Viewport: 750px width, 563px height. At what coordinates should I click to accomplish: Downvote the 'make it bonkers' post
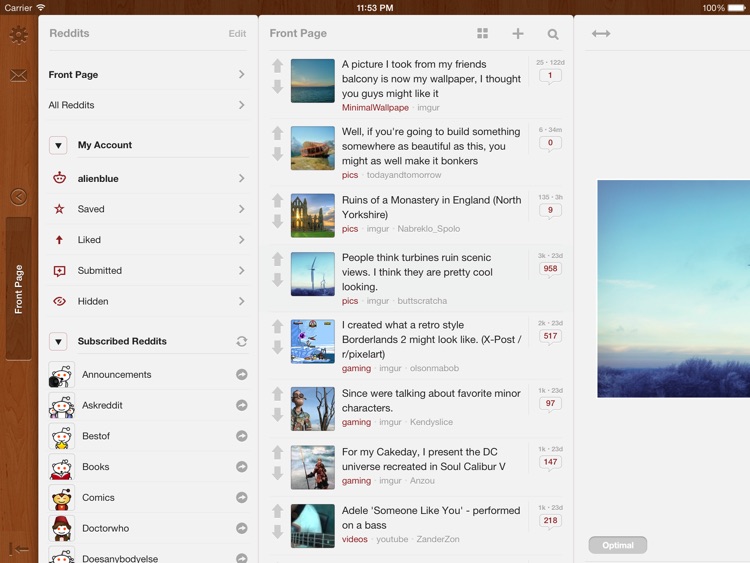pyautogui.click(x=277, y=154)
